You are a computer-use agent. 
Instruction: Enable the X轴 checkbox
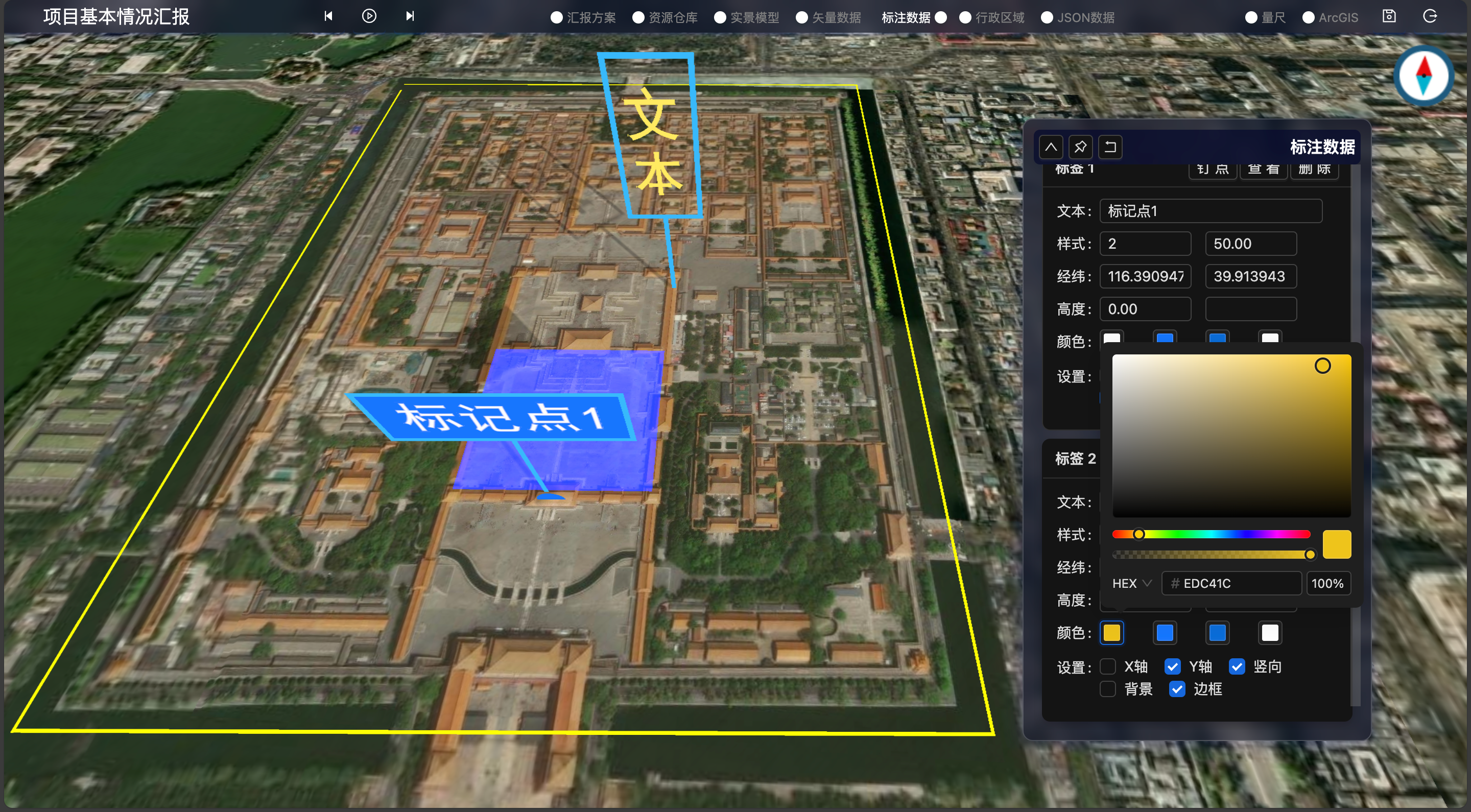[x=1108, y=666]
